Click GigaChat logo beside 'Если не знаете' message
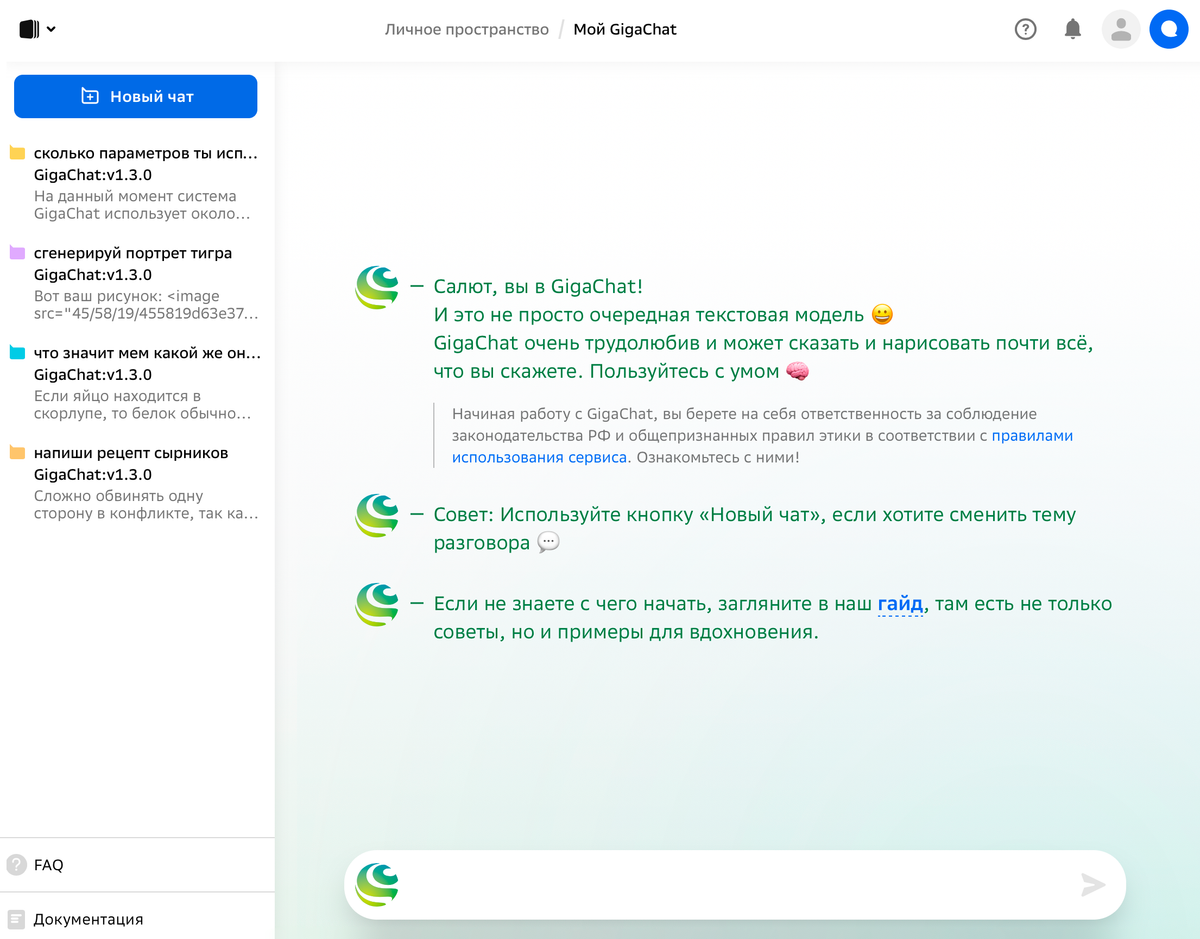Screen dimensions: 1200x939 [377, 604]
